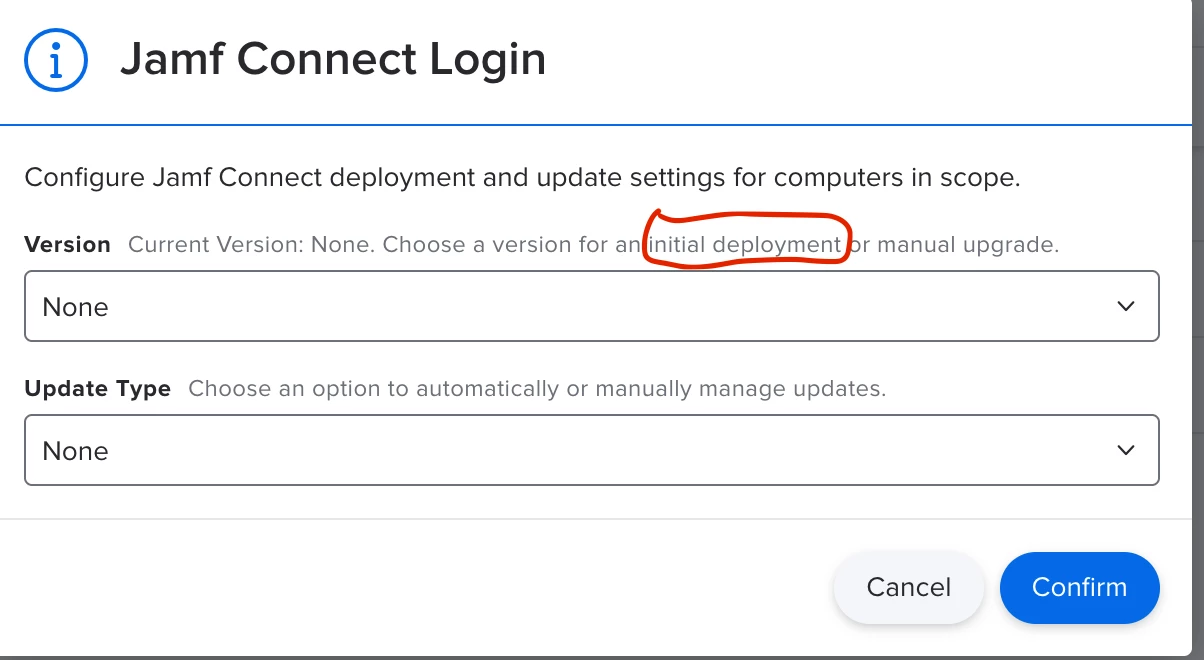This screenshot has height=660, width=1204.
Task: Click the Version field label
Action: pos(67,244)
